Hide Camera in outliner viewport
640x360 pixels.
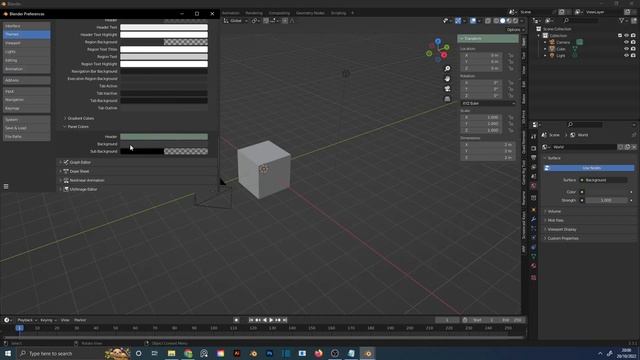click(x=627, y=42)
